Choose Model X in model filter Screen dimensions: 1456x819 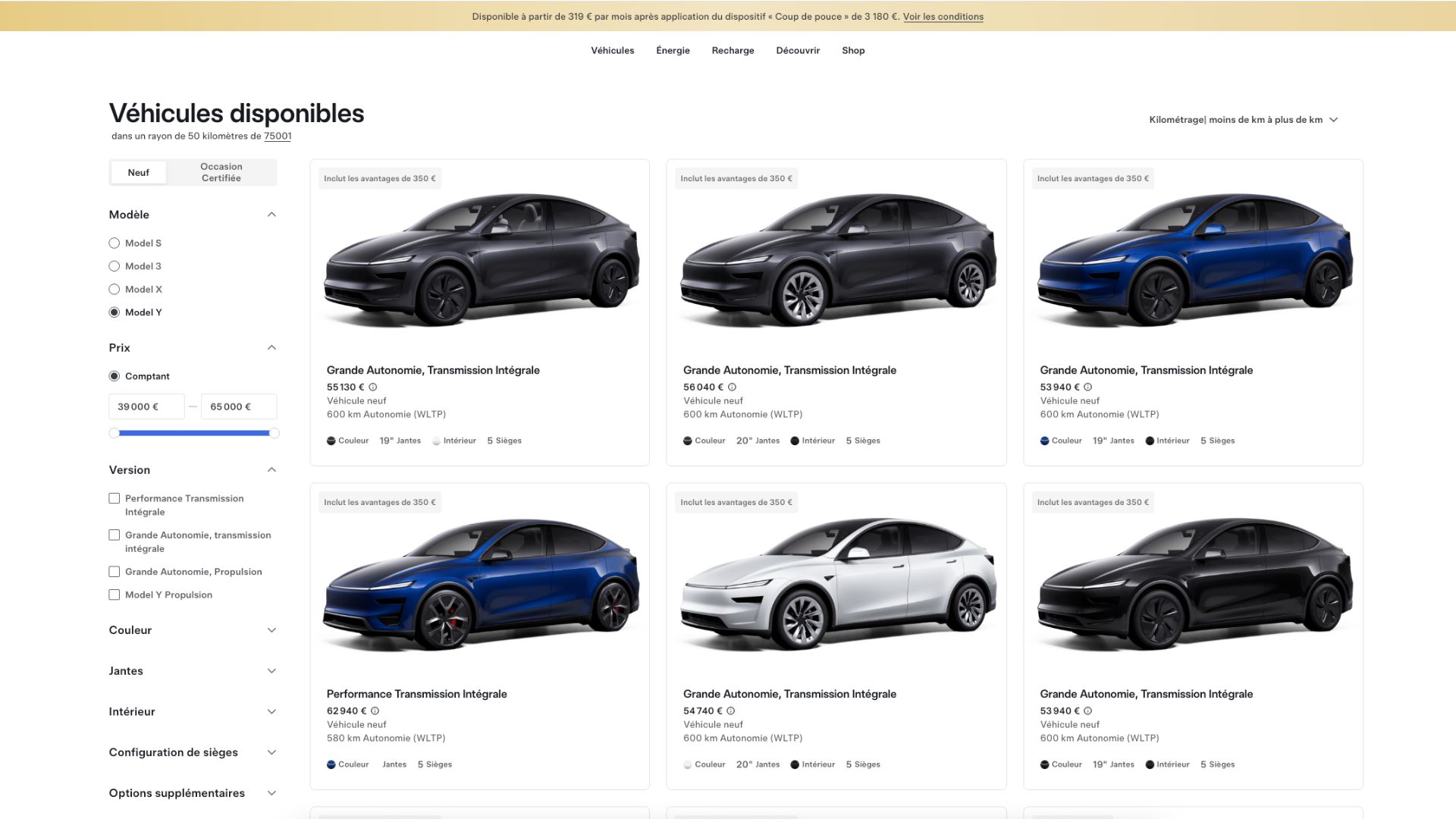pyautogui.click(x=115, y=289)
